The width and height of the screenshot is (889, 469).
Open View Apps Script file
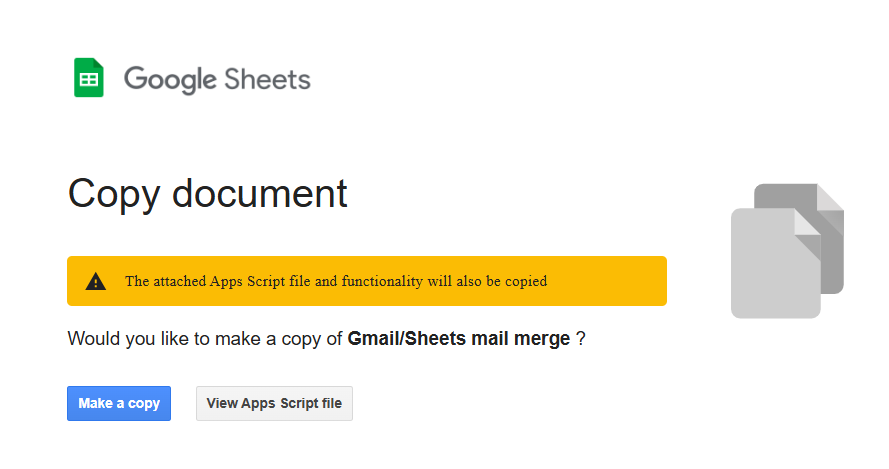pos(274,403)
